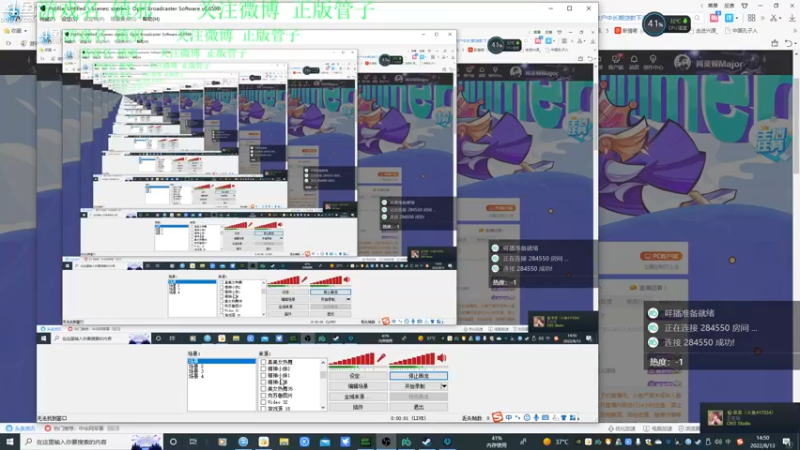The image size is (800, 450).
Task: Click the taskbar clock showing 14:50
Action: [x=762, y=441]
